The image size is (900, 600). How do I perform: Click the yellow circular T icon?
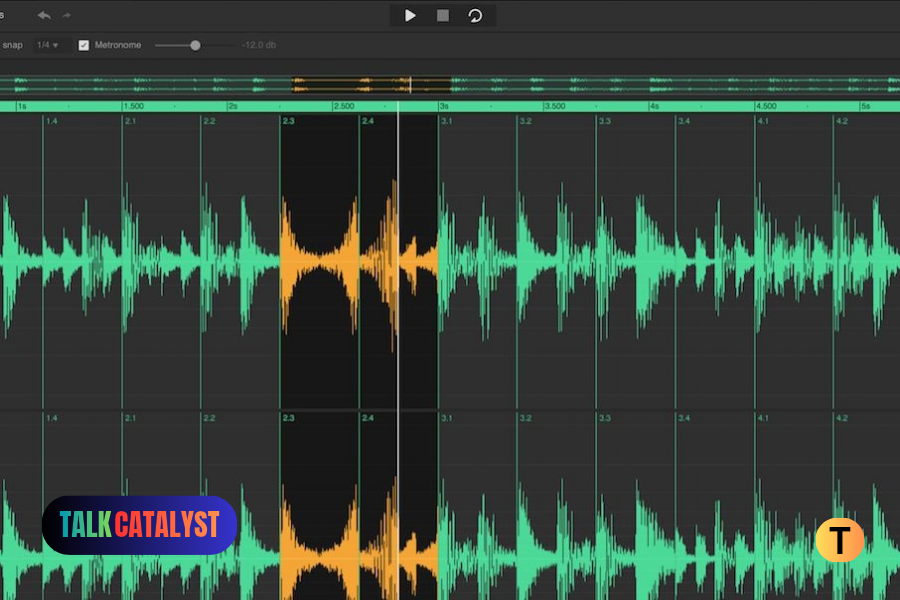(x=839, y=540)
